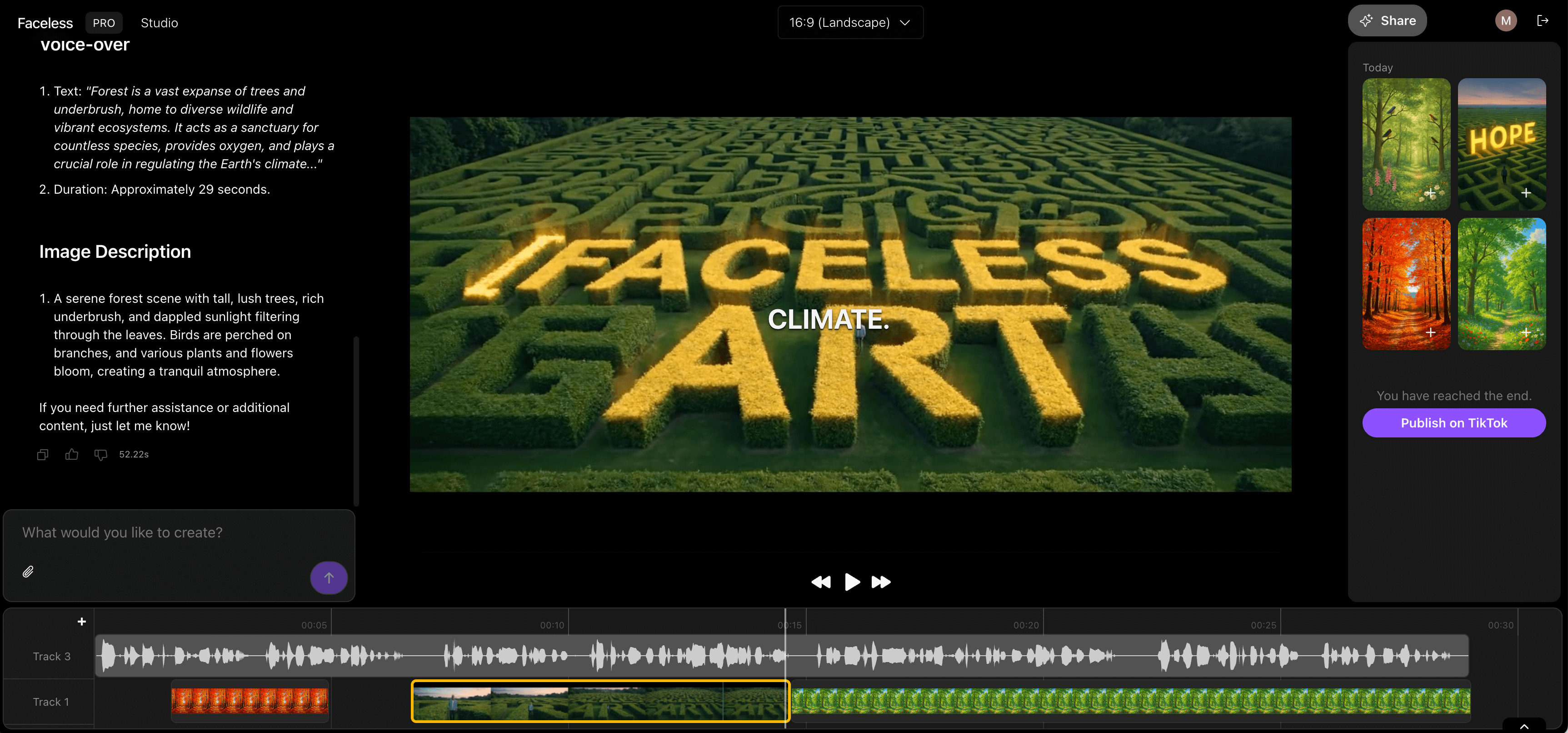Click the 'Duration: Approximately 29 seconds.' text
Screen dimensions: 1568x733
click(x=162, y=189)
